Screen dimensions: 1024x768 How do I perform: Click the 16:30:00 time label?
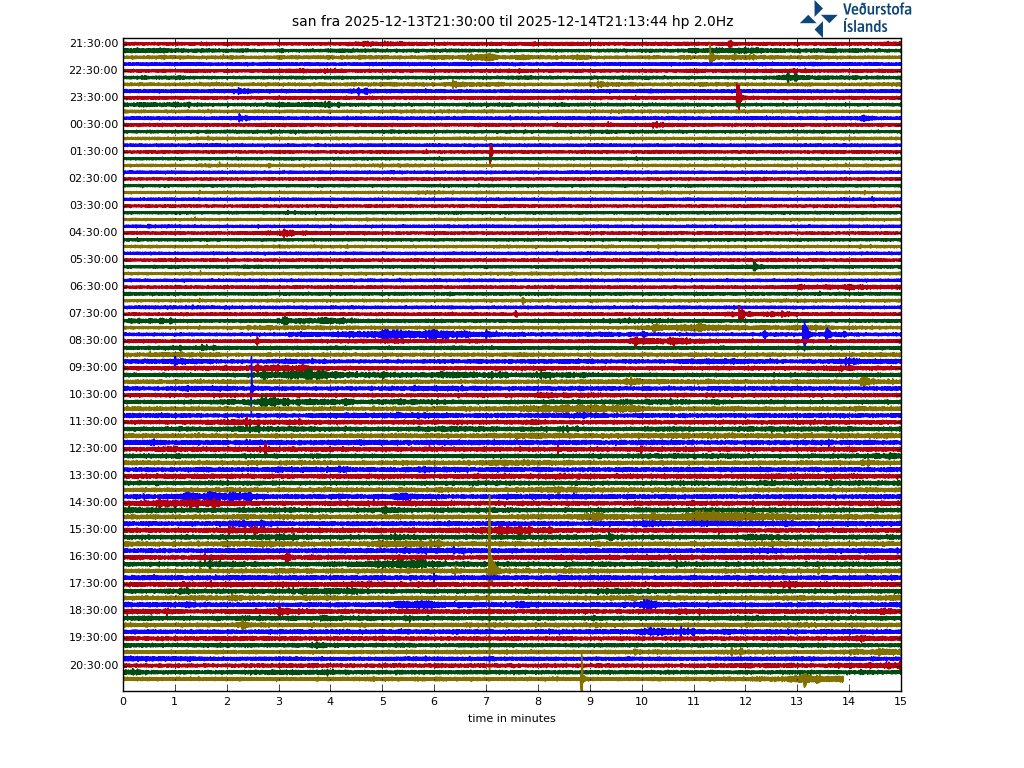click(x=94, y=557)
